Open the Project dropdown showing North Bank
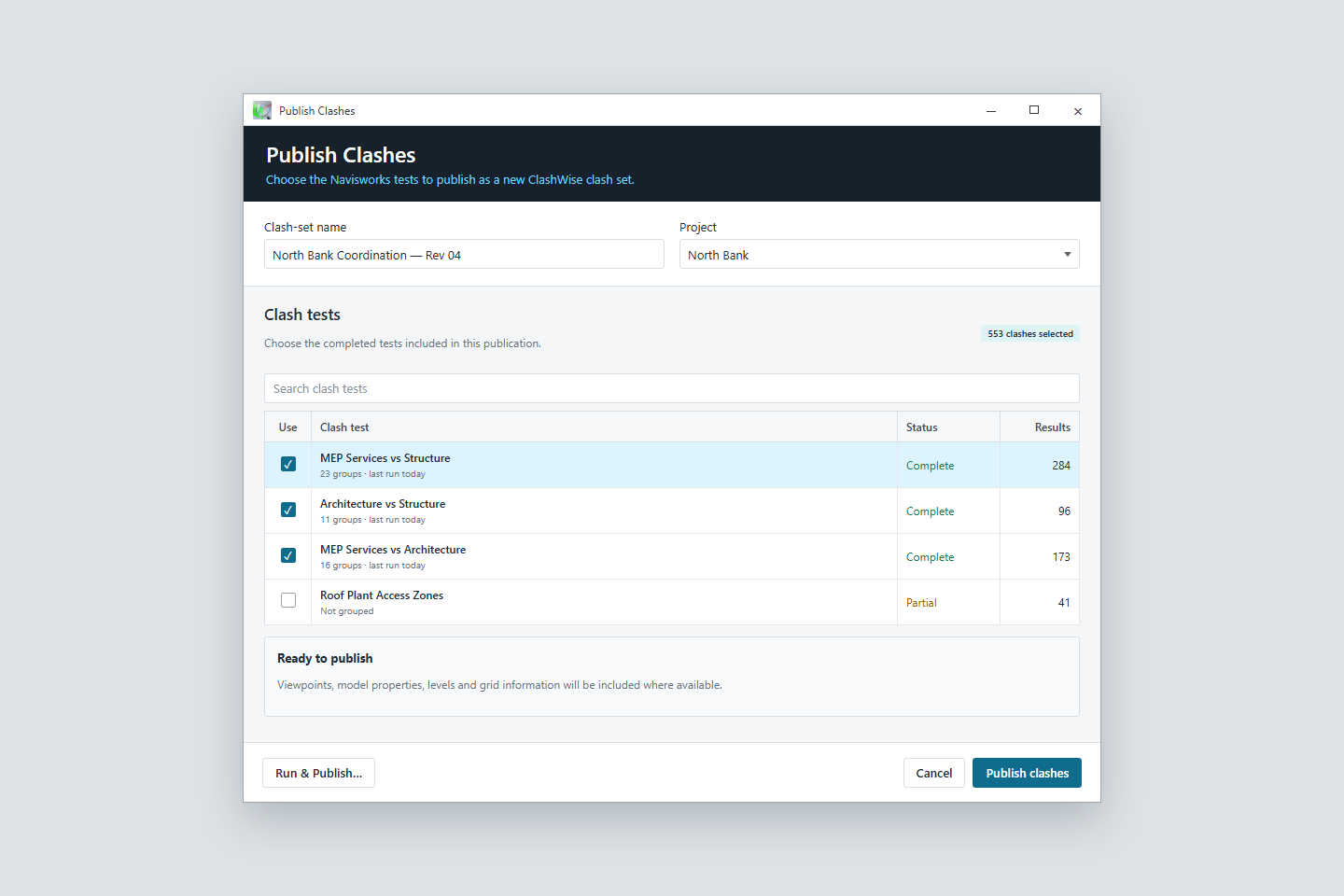 879,254
